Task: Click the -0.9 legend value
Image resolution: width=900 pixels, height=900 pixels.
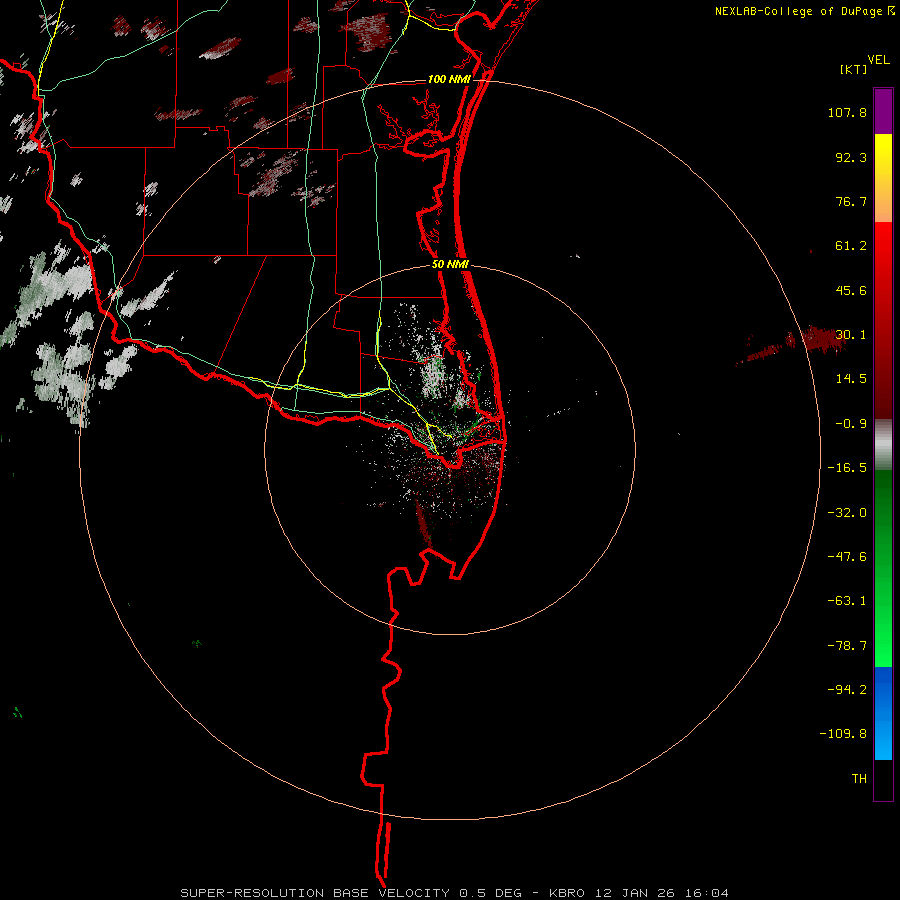Action: pos(851,424)
